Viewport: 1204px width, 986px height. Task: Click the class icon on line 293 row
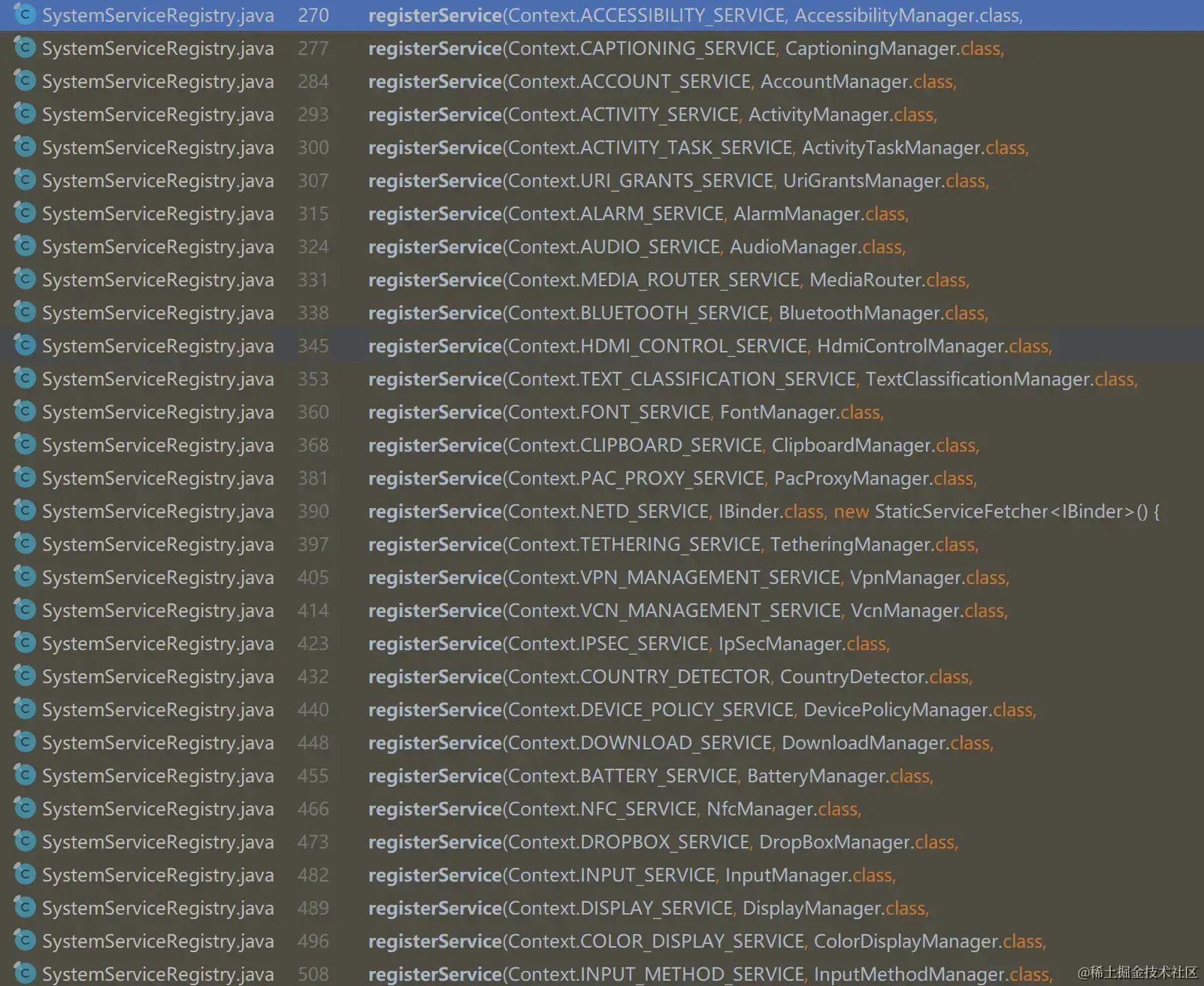pos(25,113)
